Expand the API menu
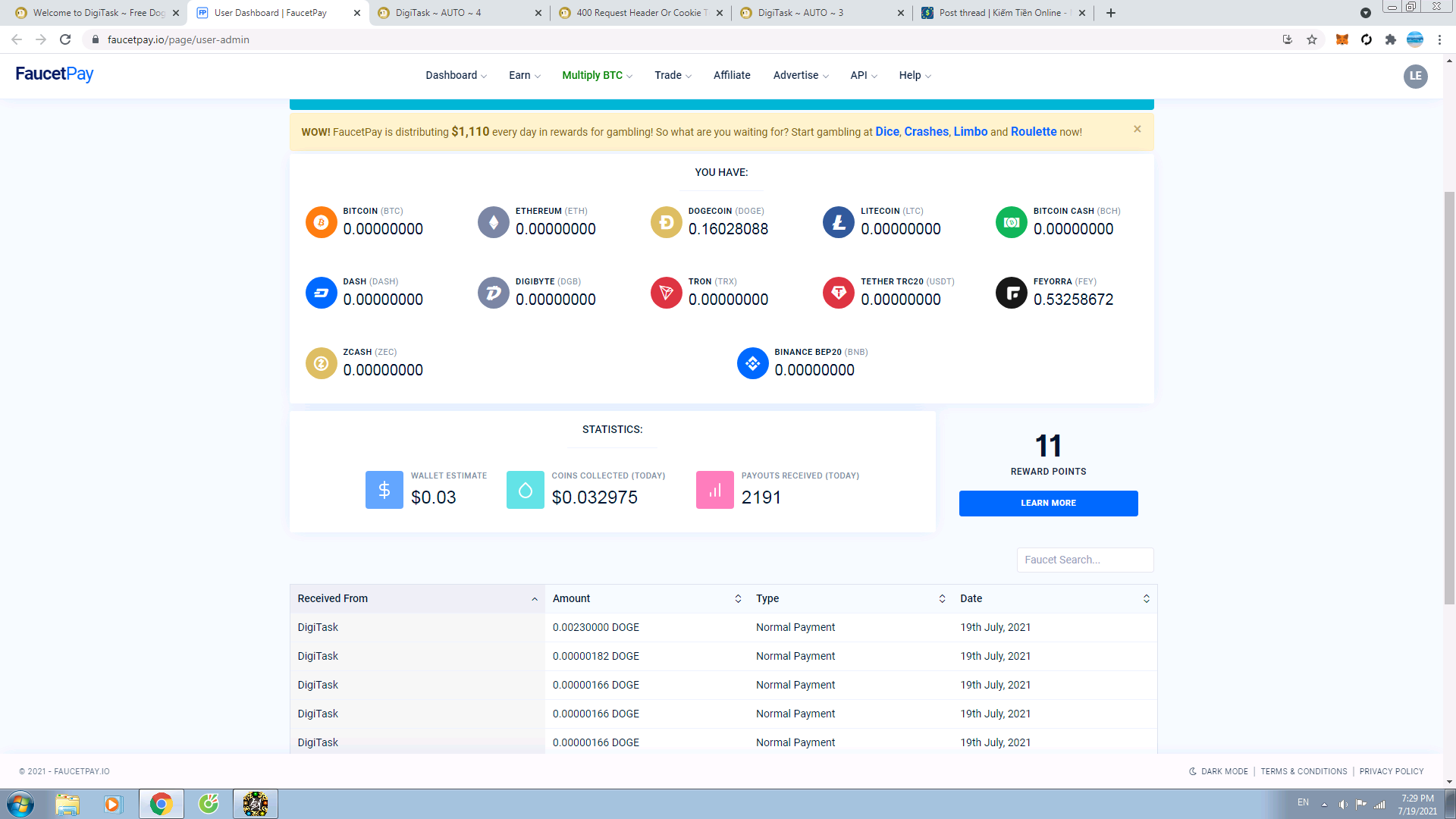The image size is (1456, 819). tap(864, 75)
